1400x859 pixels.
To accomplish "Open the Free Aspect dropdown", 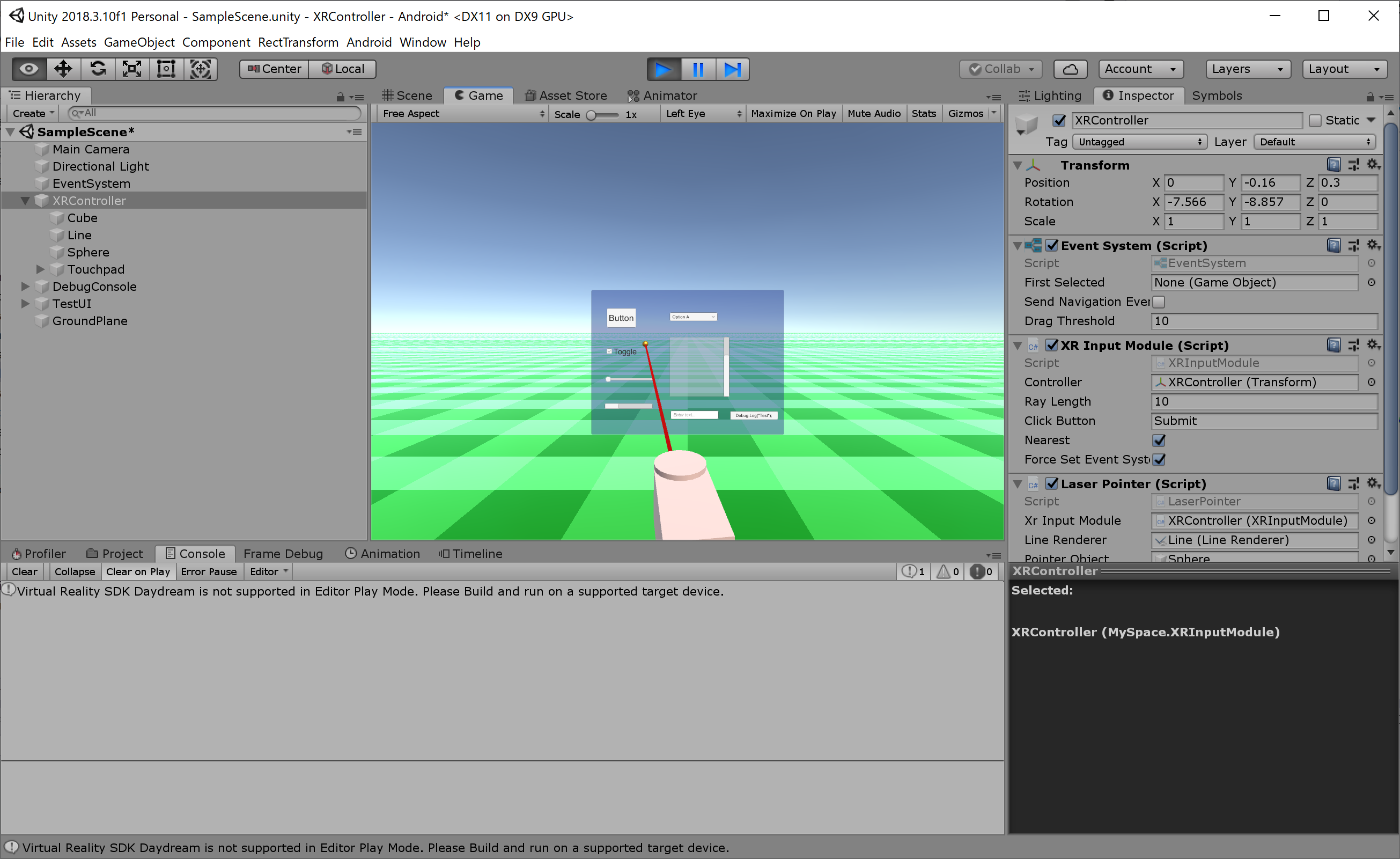I will point(461,113).
